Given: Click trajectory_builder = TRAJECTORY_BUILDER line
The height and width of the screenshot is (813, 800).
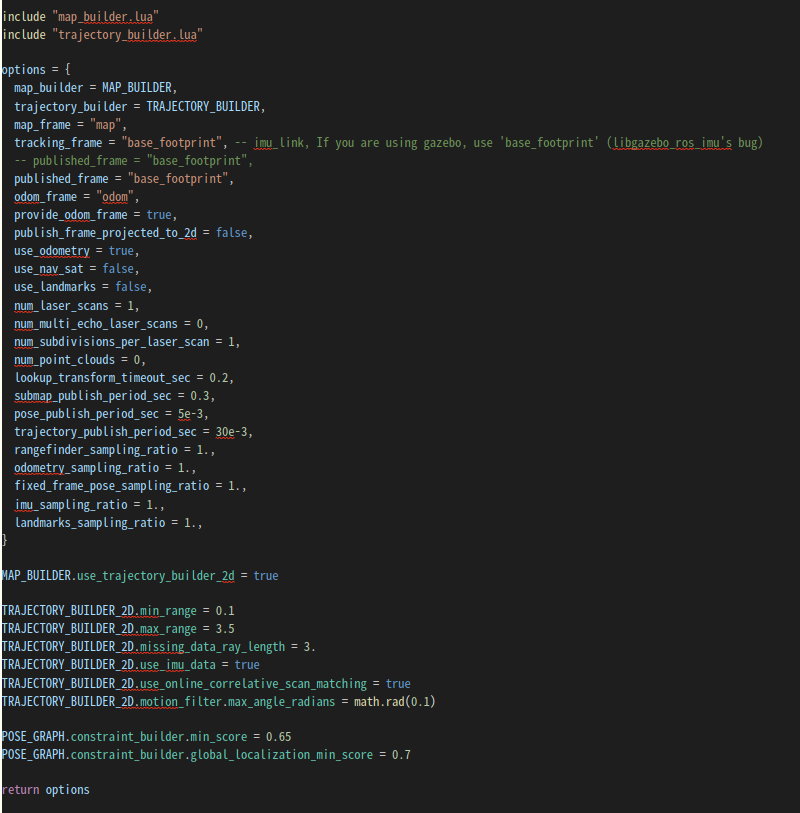Looking at the screenshot, I should tap(139, 106).
